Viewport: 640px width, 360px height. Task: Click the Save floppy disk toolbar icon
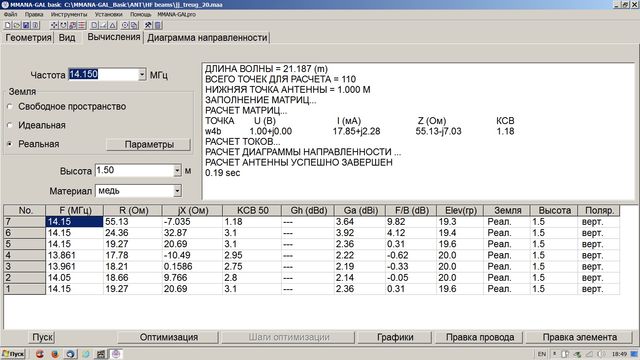[x=26, y=25]
